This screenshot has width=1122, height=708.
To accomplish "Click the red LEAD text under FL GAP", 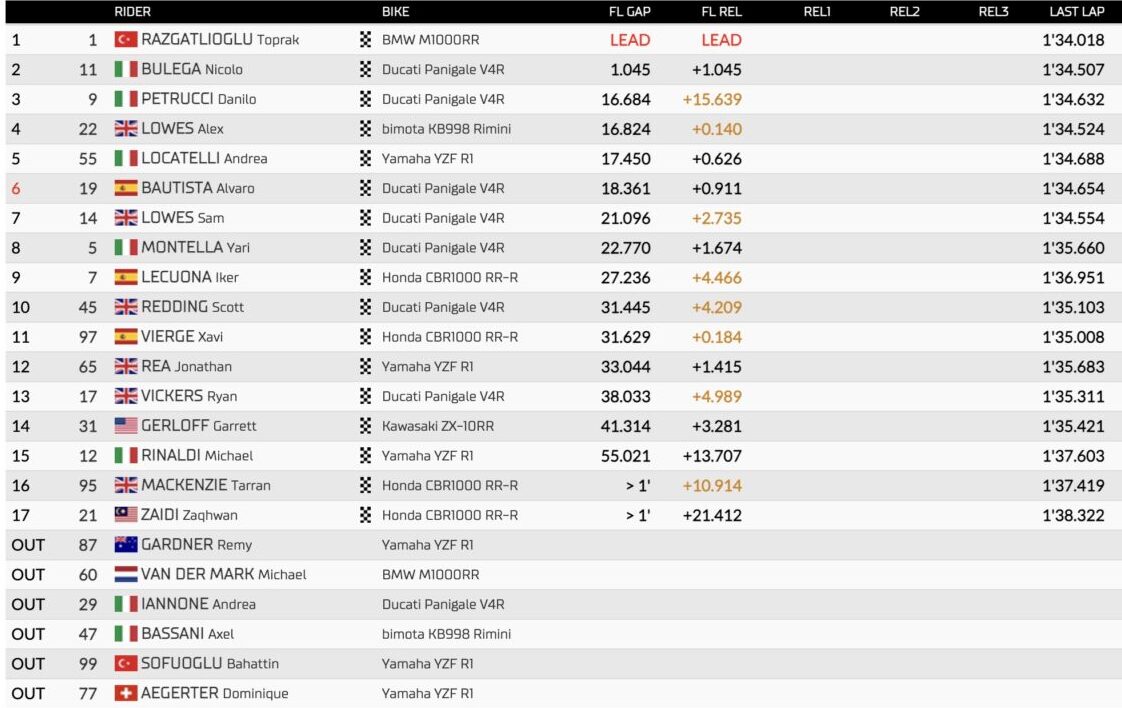I will [x=630, y=40].
